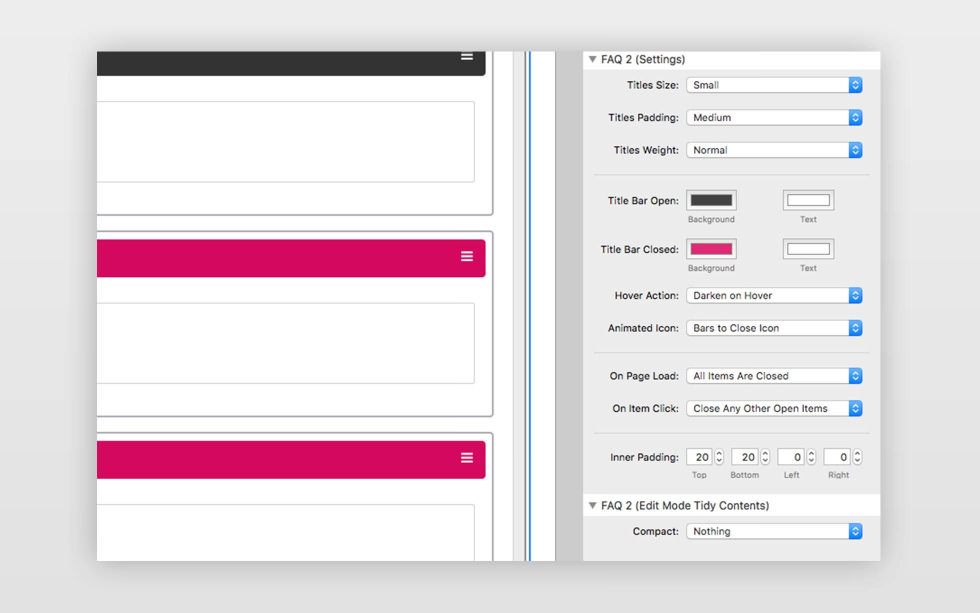Click the dark open FAQ title bar
The height and width of the screenshot is (613, 980).
click(291, 64)
